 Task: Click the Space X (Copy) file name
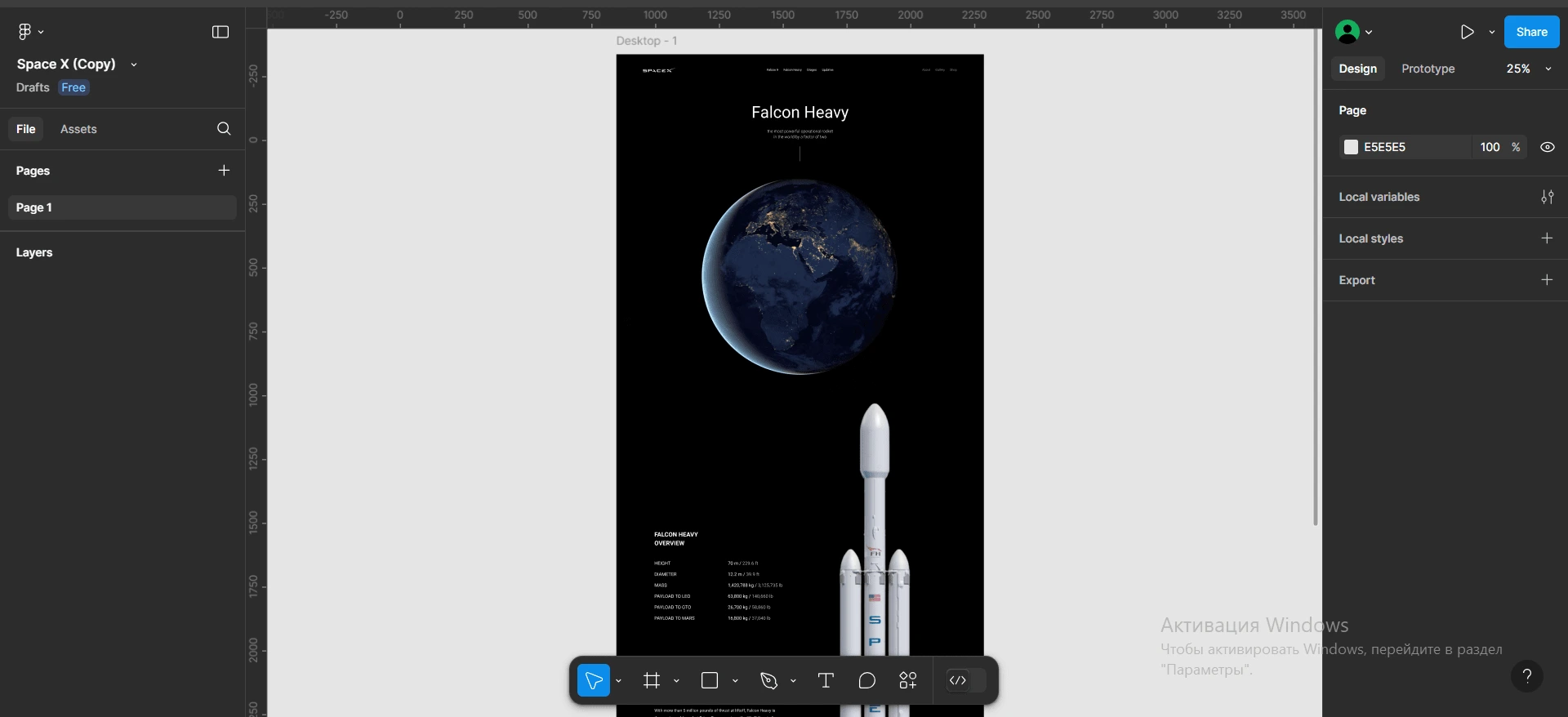[x=66, y=64]
